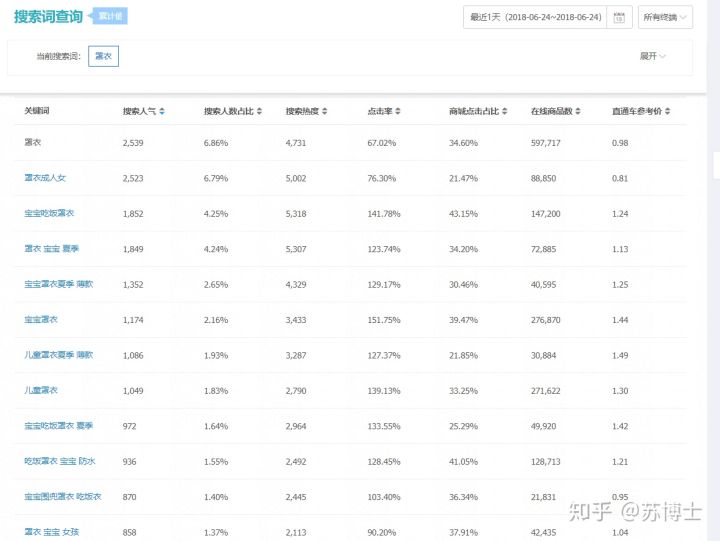Screen dimensions: 720x541
Task: Open the 所有终端 device dropdown
Action: [664, 17]
